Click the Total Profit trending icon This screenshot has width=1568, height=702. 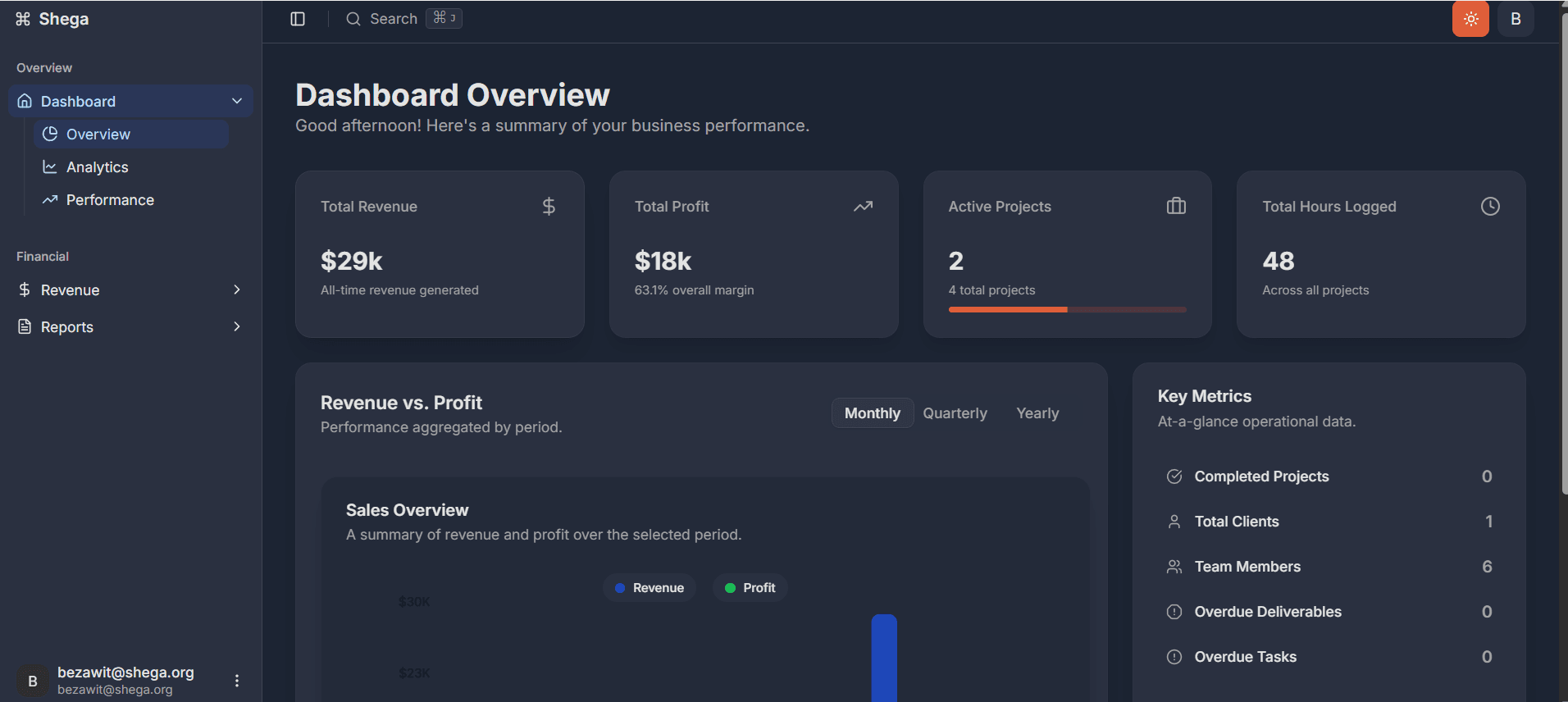coord(863,207)
